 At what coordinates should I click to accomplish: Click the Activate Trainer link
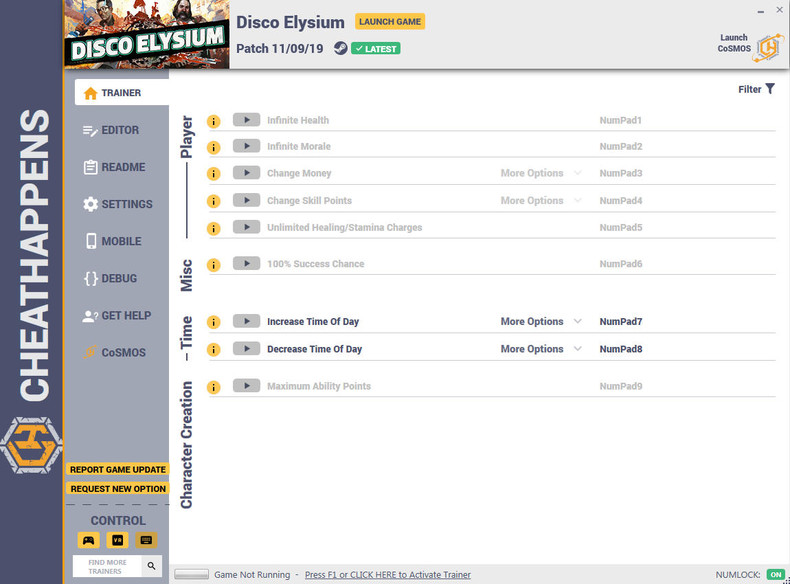point(387,574)
